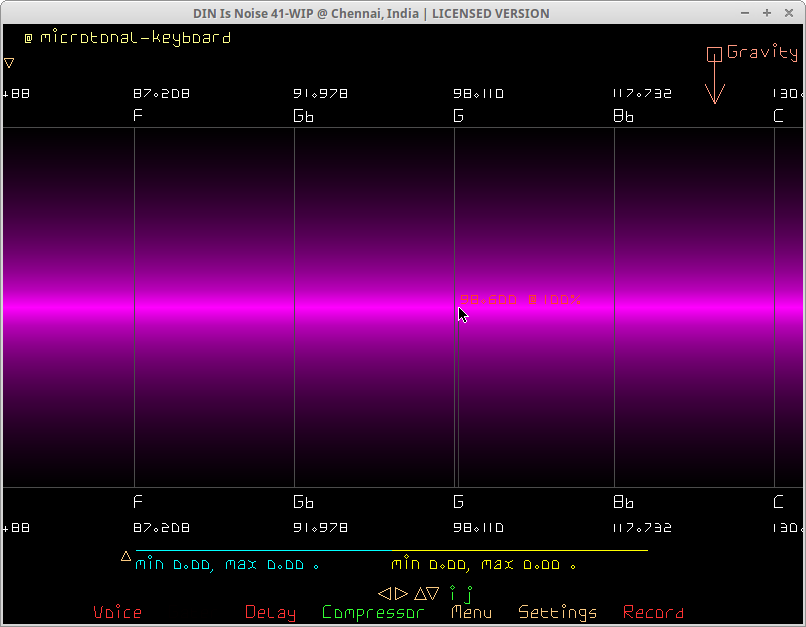Open the Menu at the bottom
The image size is (806, 627).
coord(471,612)
